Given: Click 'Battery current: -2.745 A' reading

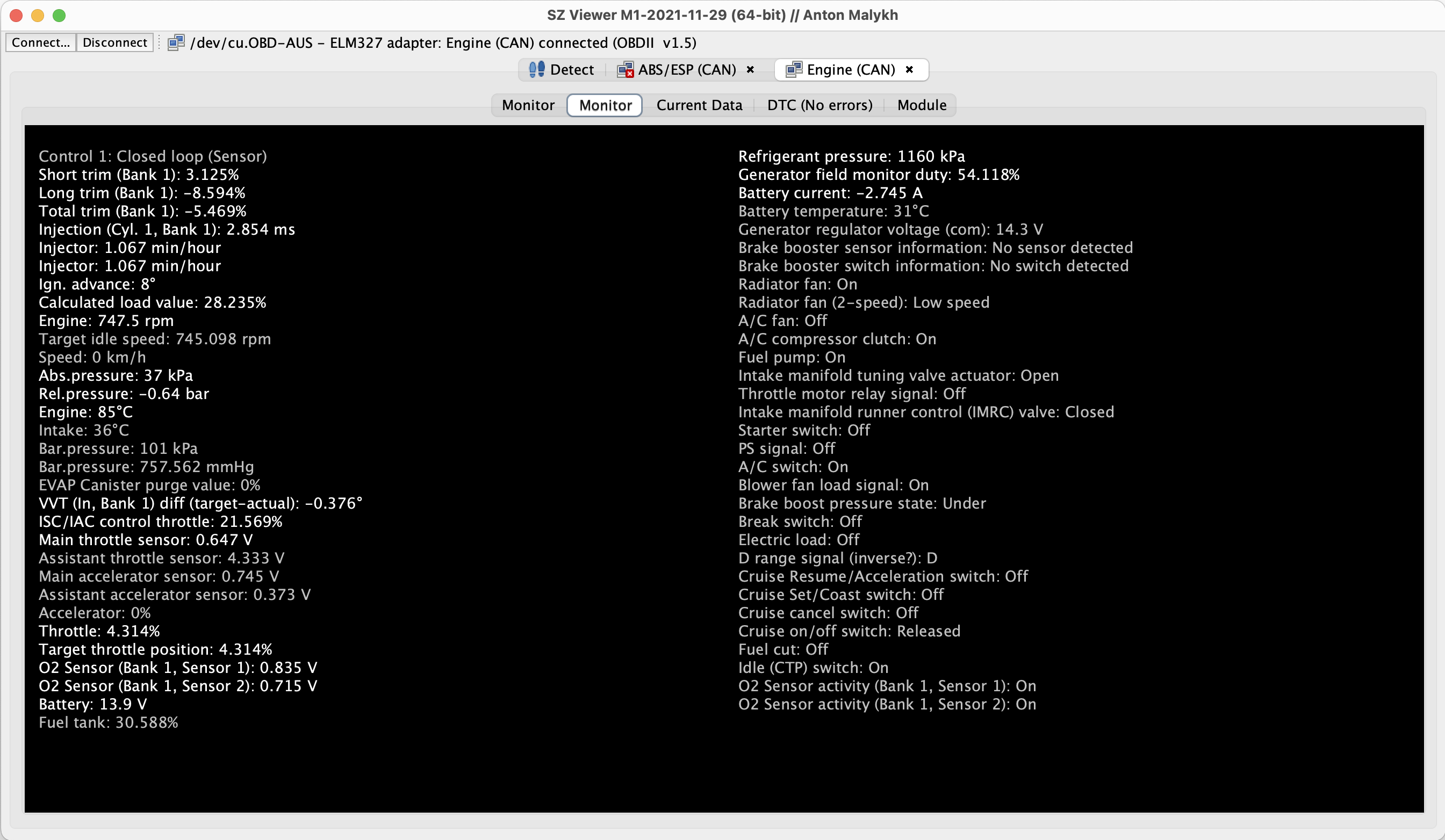Looking at the screenshot, I should pos(830,193).
